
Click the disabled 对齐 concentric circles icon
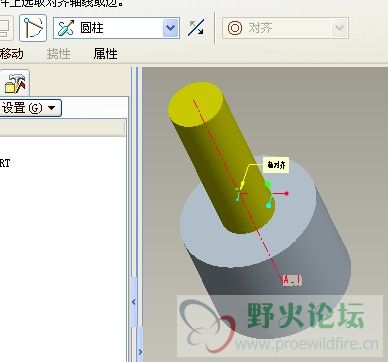[235, 28]
